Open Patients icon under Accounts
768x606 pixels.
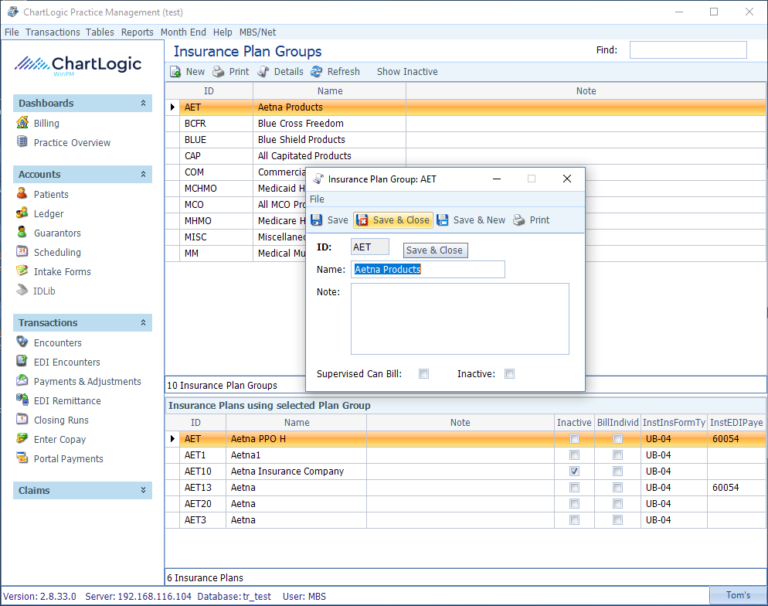pos(22,194)
